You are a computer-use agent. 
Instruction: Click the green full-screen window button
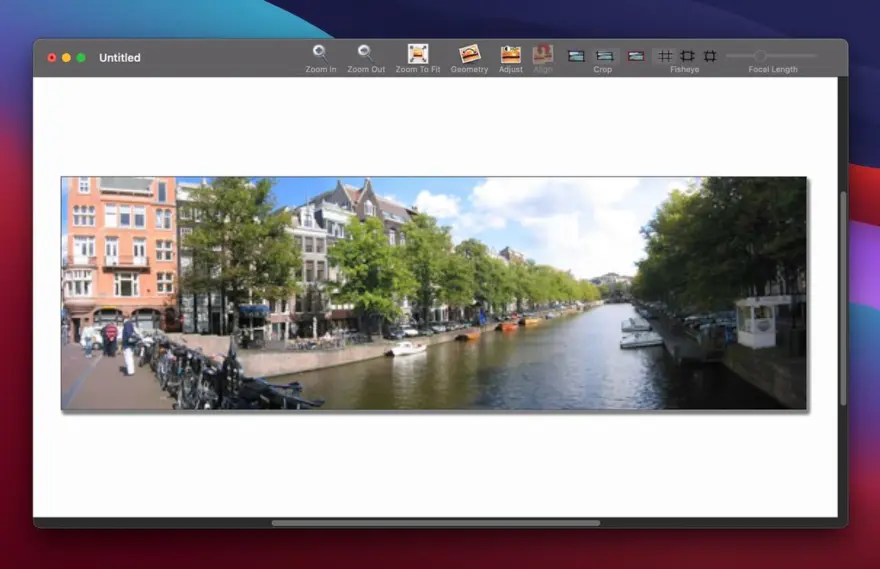(x=81, y=58)
